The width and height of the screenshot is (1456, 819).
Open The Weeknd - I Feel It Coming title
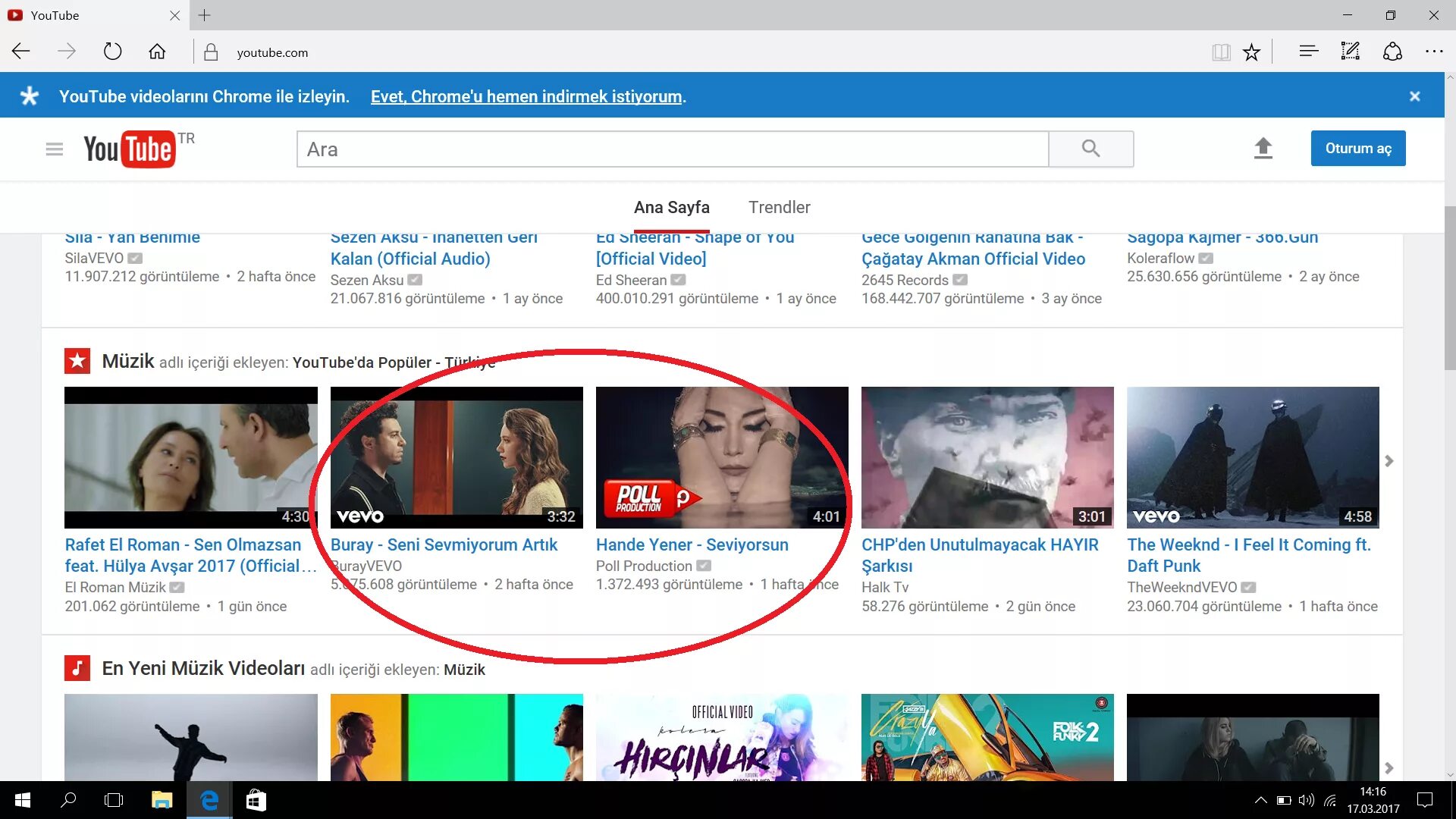click(1249, 555)
